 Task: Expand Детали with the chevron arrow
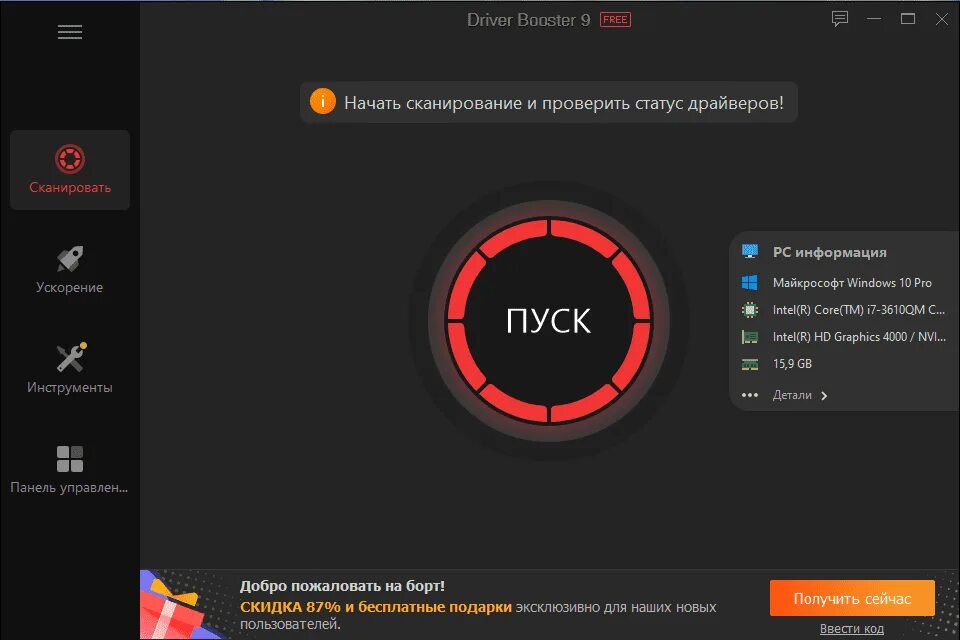(x=824, y=396)
